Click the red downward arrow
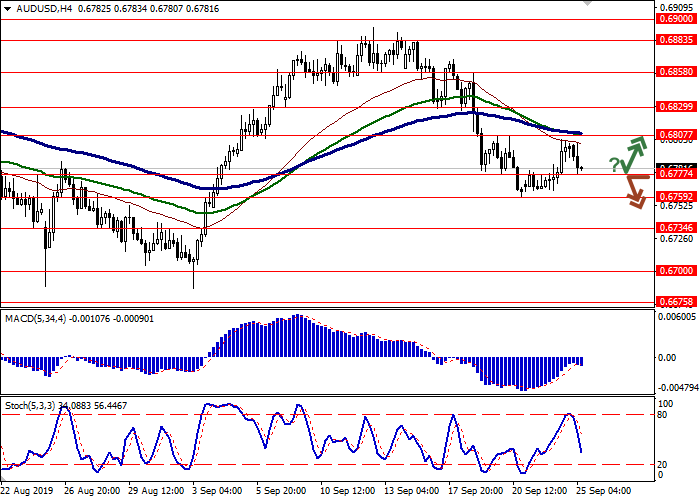This screenshot has width=700, height=500. (632, 191)
